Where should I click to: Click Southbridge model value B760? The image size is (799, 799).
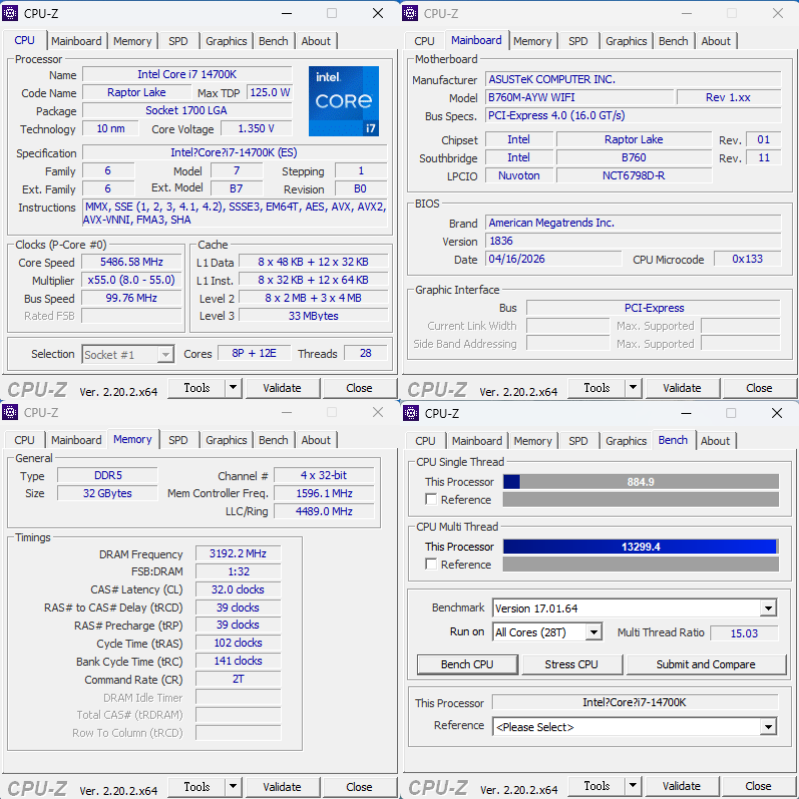pyautogui.click(x=633, y=157)
